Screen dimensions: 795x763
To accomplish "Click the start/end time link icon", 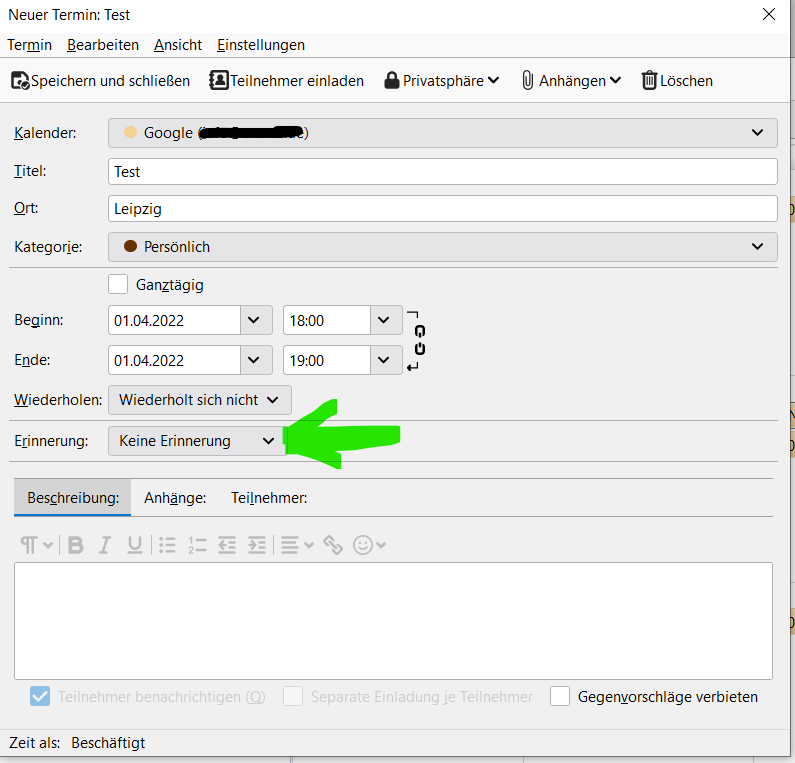I will tap(420, 340).
